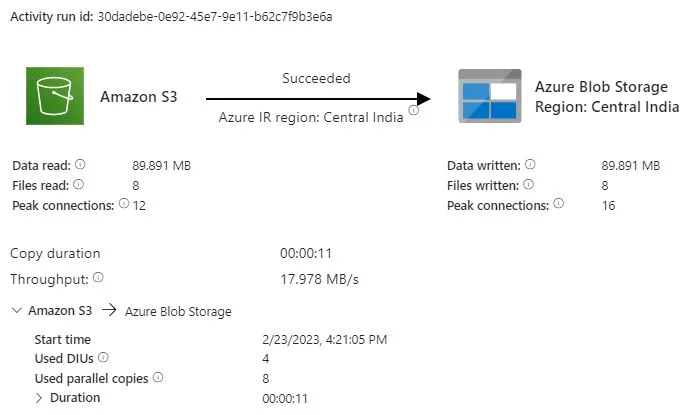The image size is (686, 415).
Task: Click the Start time value 4:21:05 PM
Action: pyautogui.click(x=325, y=339)
